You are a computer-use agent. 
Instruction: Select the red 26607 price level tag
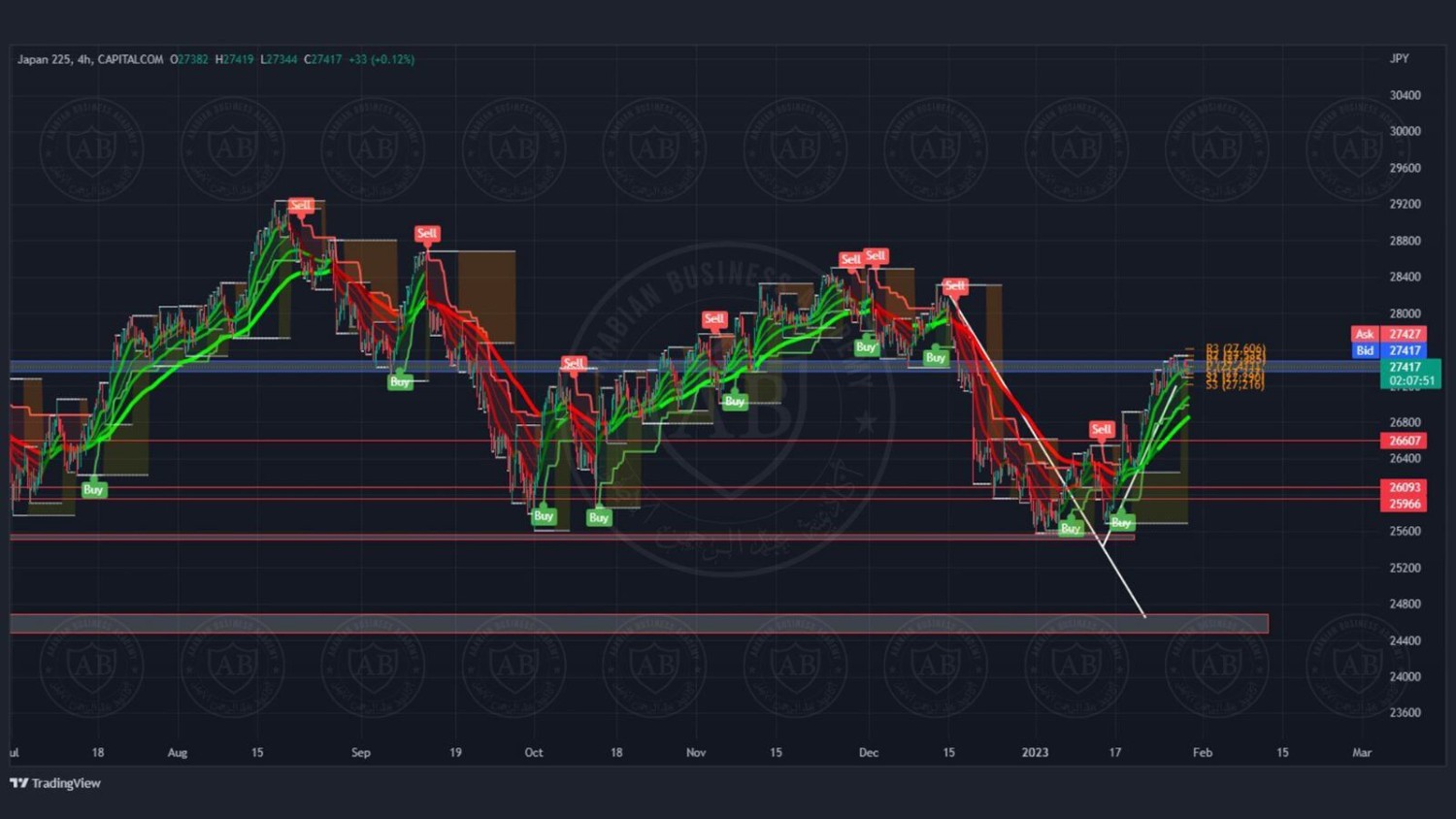pos(1404,441)
